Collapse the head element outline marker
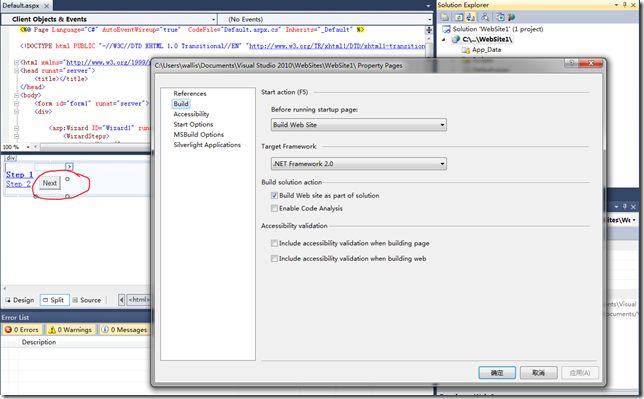644x399 pixels. click(x=16, y=71)
